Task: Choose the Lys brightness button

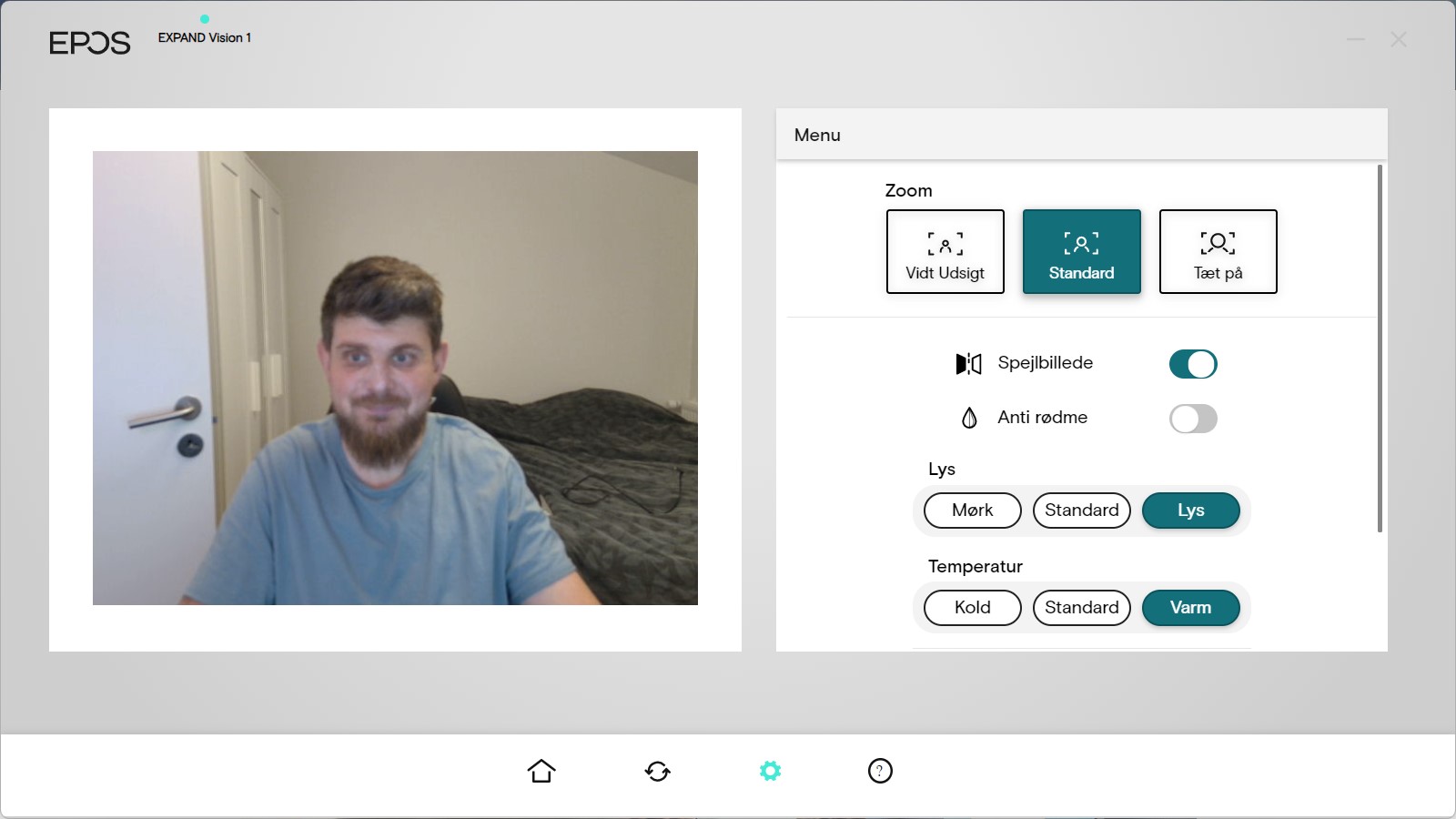Action: (1190, 511)
